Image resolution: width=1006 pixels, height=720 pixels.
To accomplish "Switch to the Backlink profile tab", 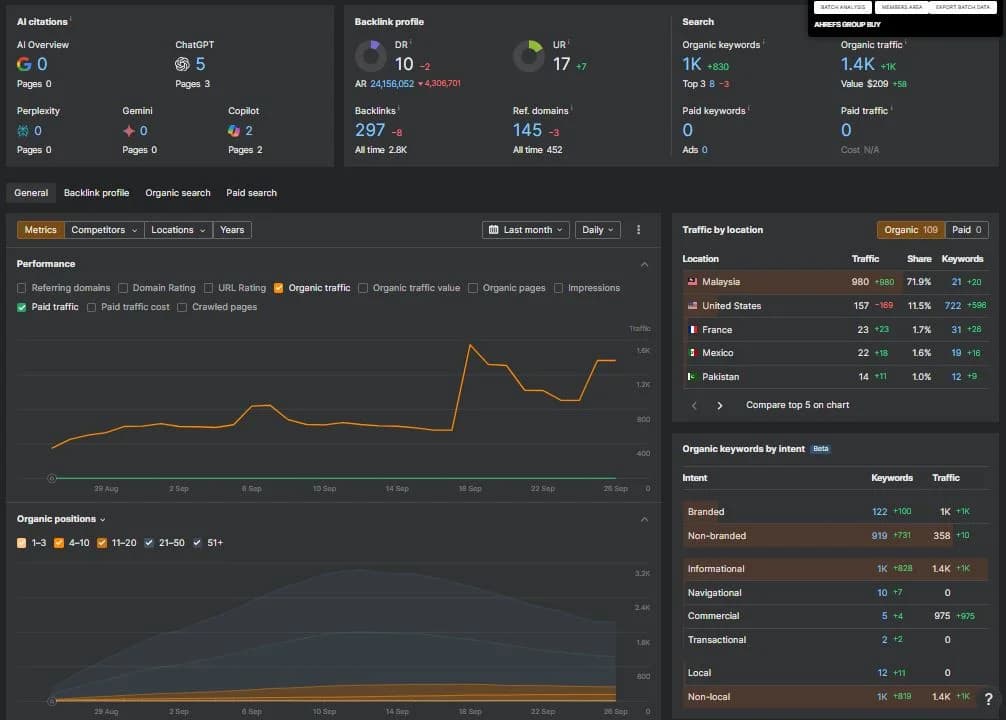I will coord(96,193).
